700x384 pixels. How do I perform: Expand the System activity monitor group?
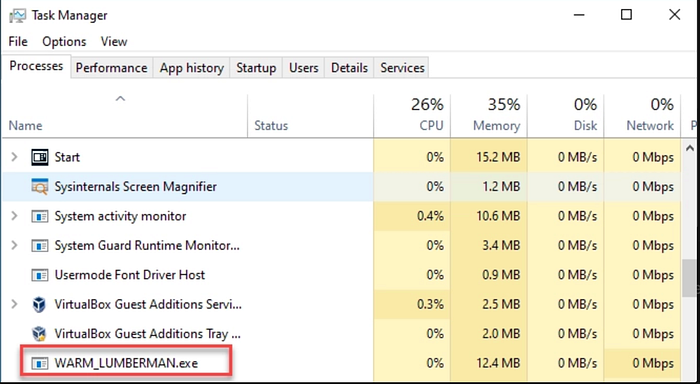pos(14,216)
